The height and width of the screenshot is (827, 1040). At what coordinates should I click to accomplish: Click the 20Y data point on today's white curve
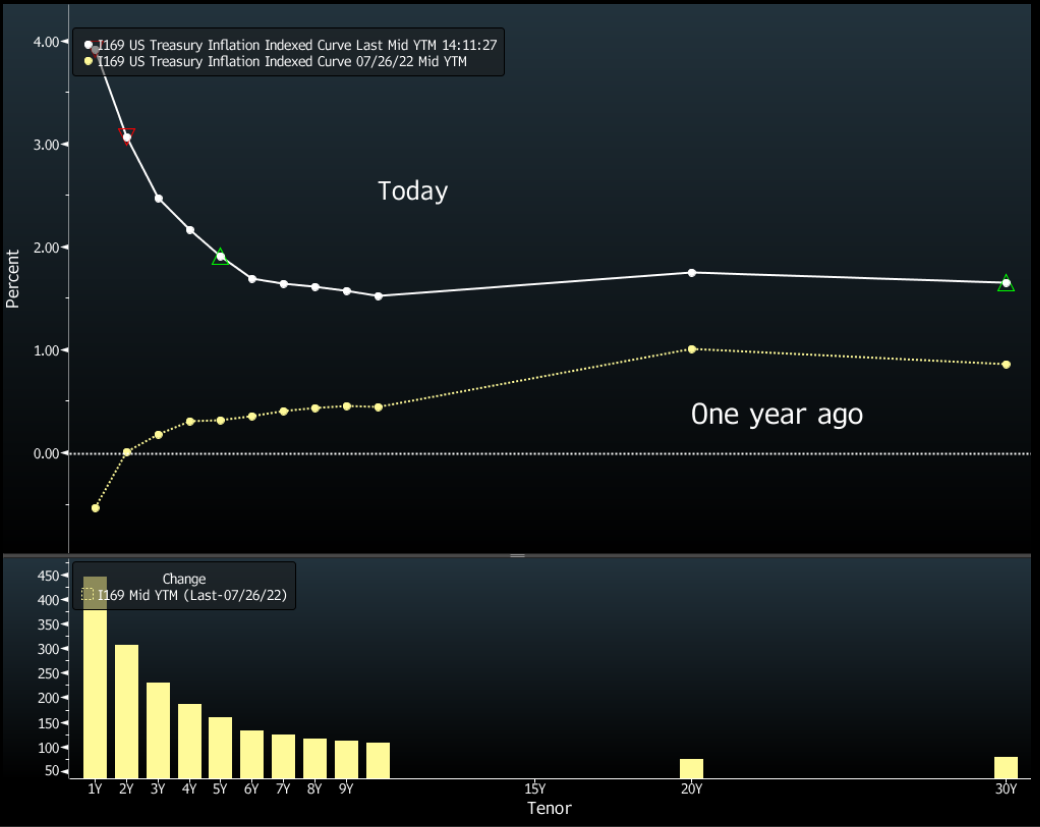coord(692,272)
